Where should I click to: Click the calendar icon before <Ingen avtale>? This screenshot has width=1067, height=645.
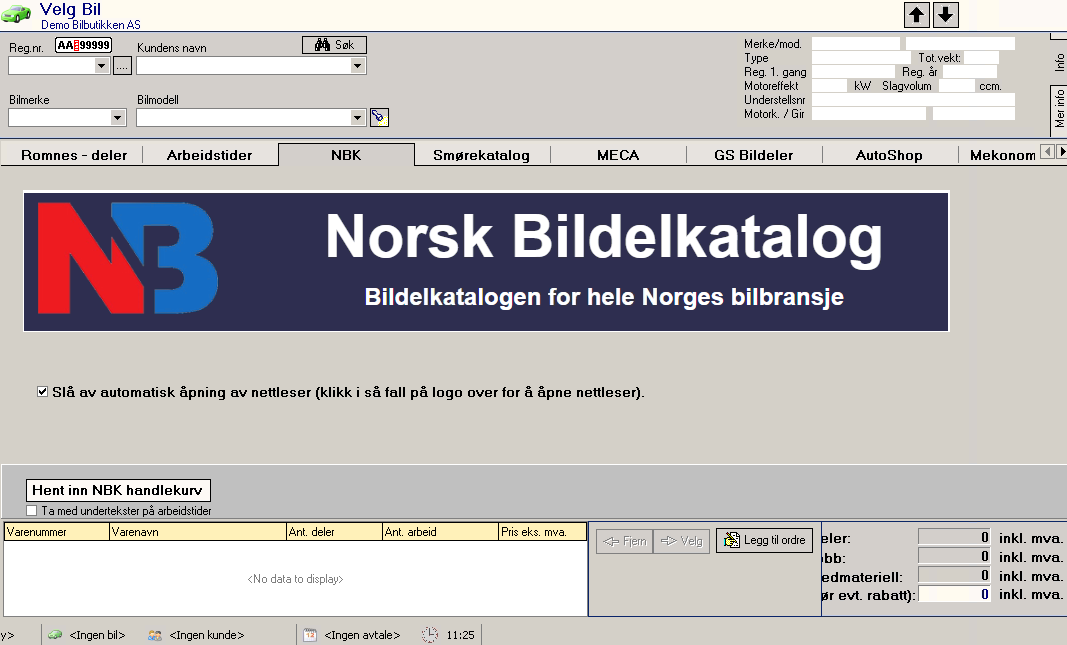click(309, 634)
